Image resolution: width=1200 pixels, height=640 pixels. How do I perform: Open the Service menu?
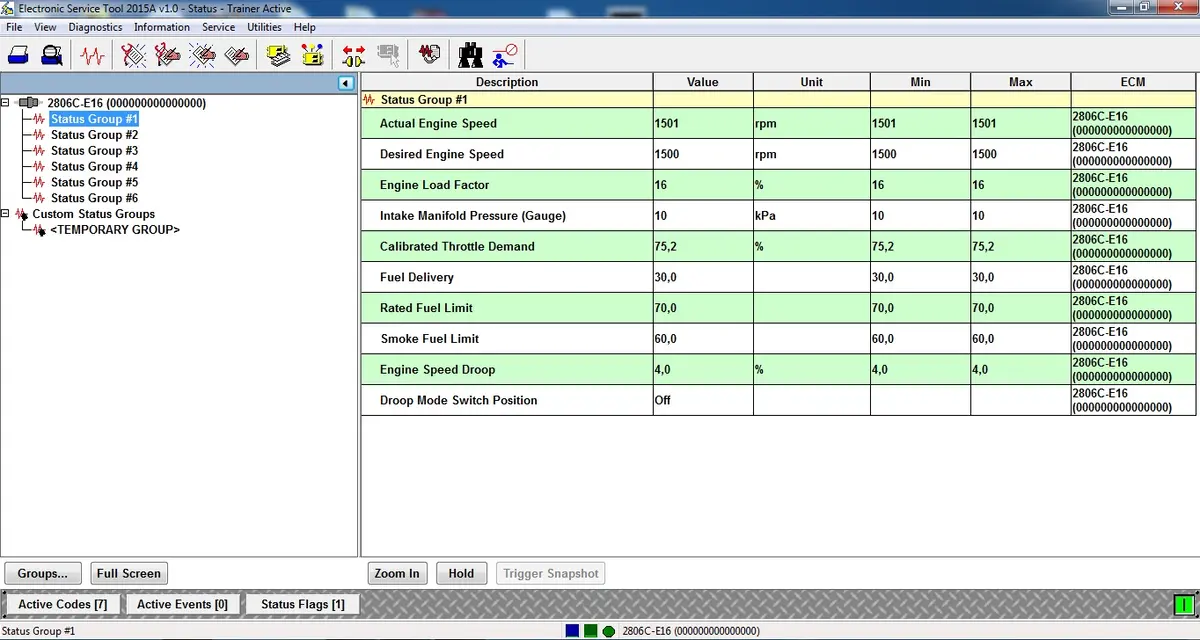(x=218, y=27)
